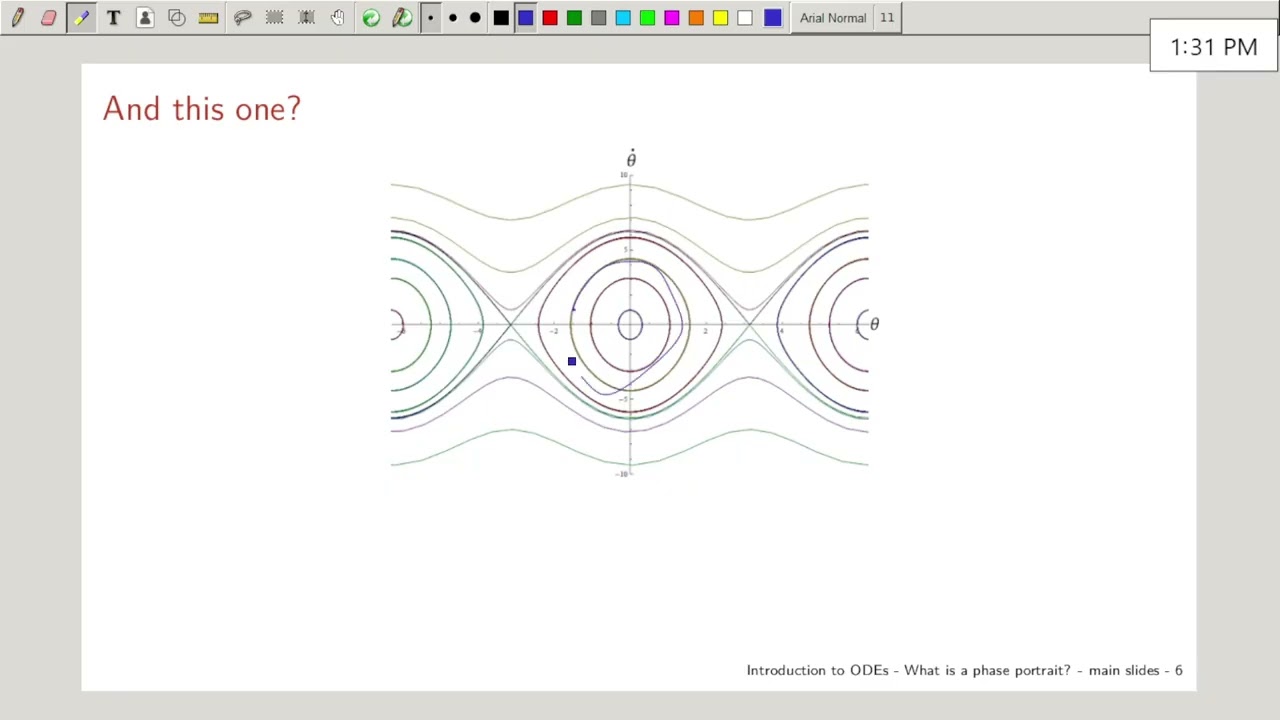This screenshot has width=1280, height=720.
Task: Click the theta-dot vertical axis label
Action: pos(631,158)
